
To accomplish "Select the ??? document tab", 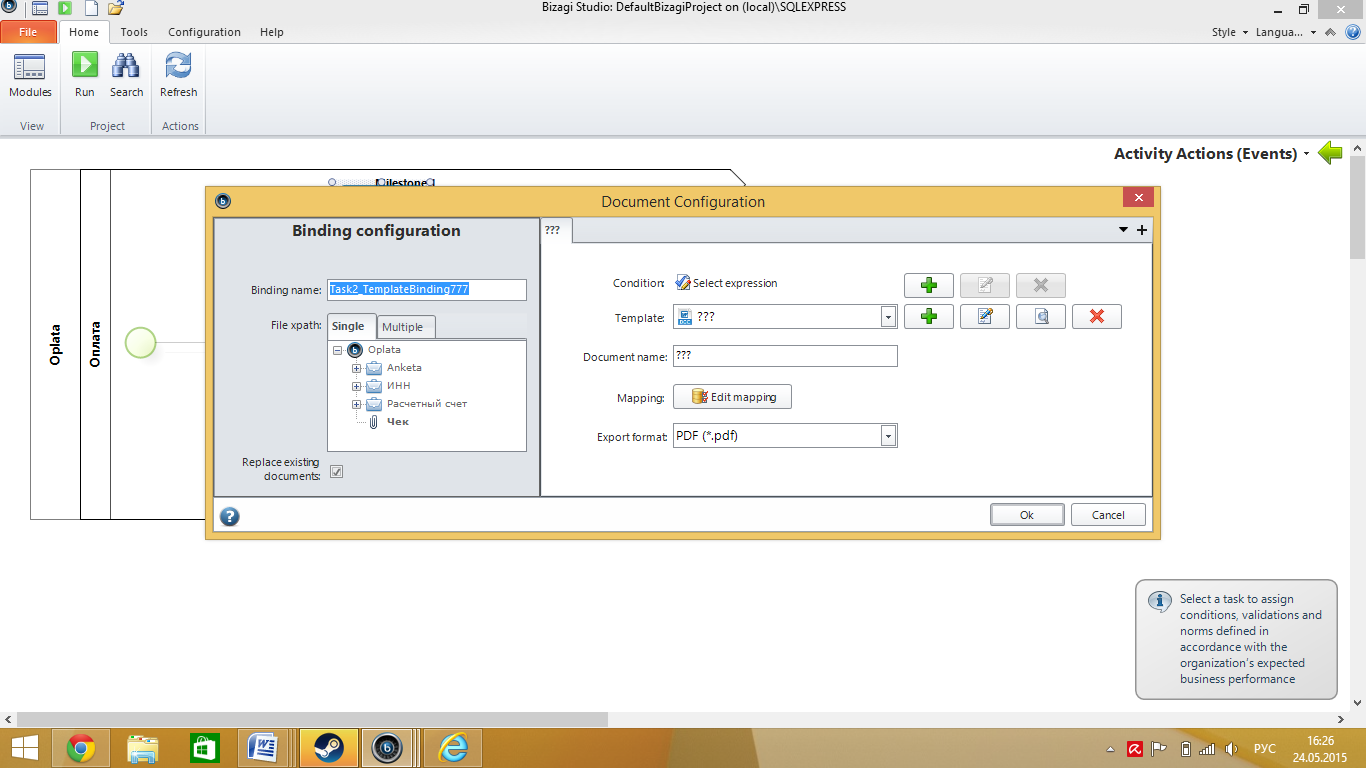I will [x=556, y=230].
